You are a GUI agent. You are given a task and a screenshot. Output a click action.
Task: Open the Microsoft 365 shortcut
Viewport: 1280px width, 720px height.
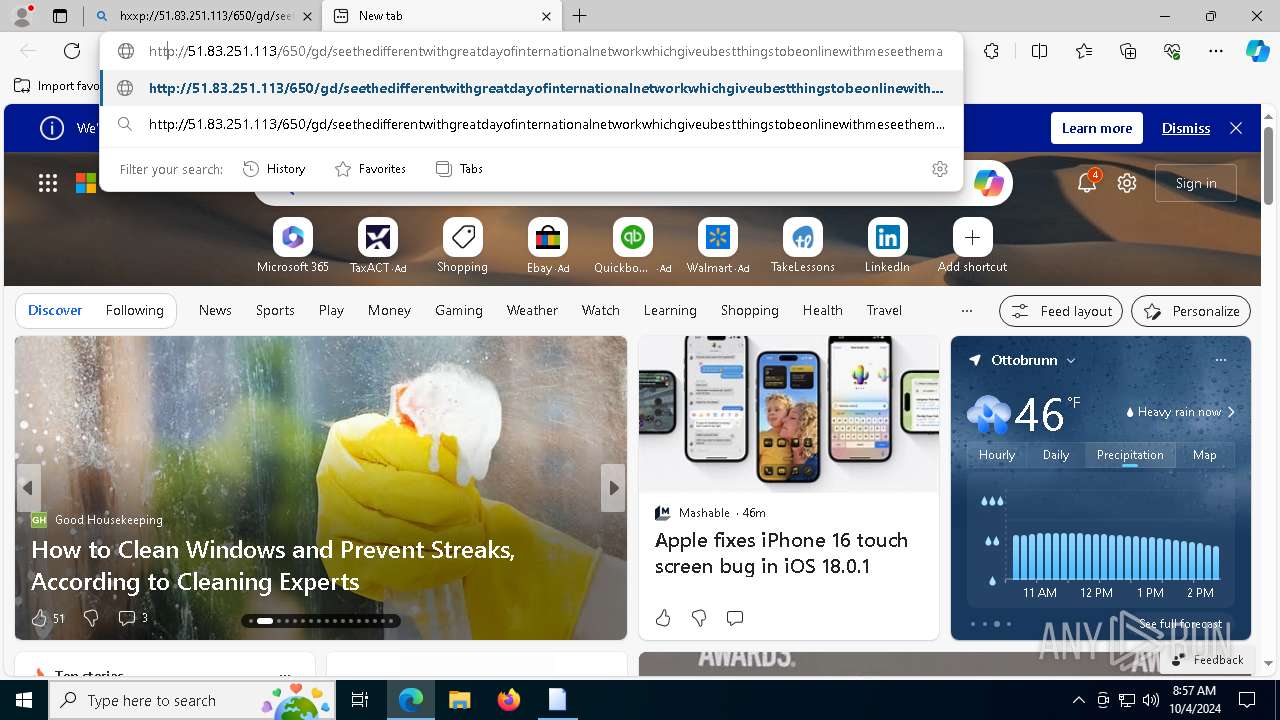coord(292,246)
